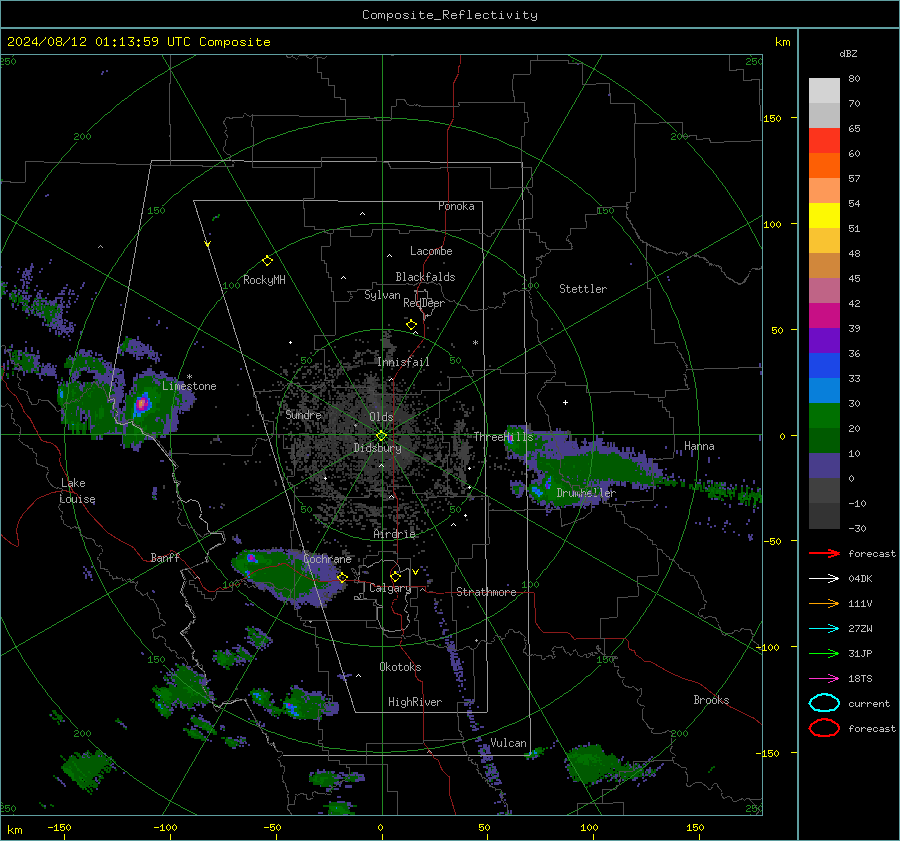
Task: Click the HighRiver town label
Action: coord(415,702)
